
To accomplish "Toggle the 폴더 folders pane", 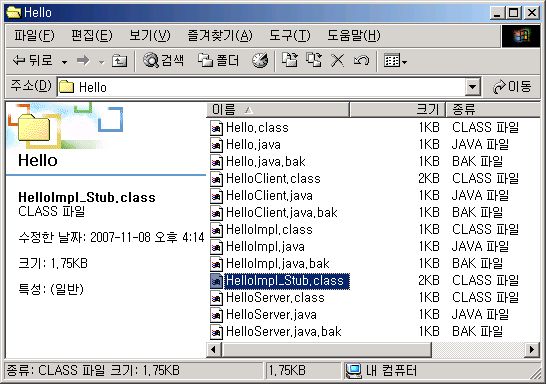I will [219, 61].
